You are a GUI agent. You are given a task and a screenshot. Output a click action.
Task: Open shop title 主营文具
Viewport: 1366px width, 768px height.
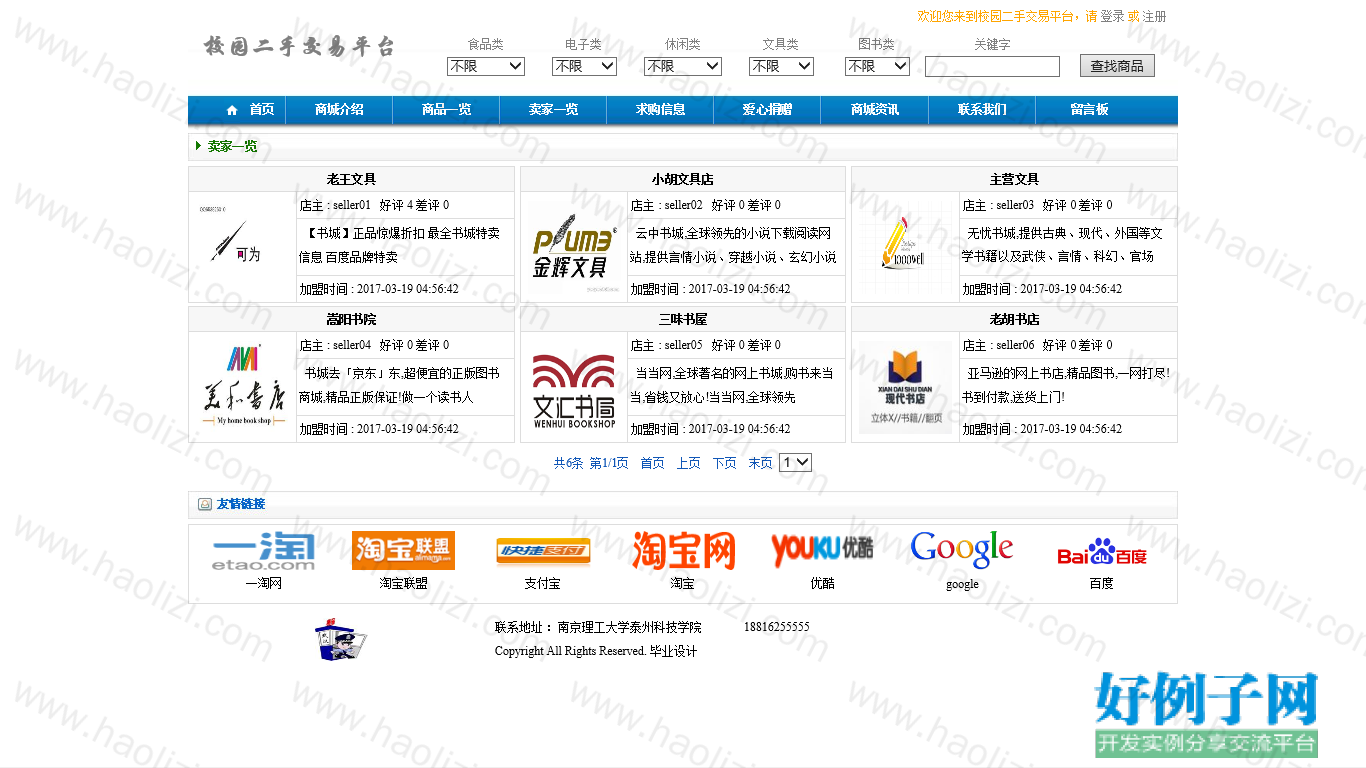point(1014,180)
